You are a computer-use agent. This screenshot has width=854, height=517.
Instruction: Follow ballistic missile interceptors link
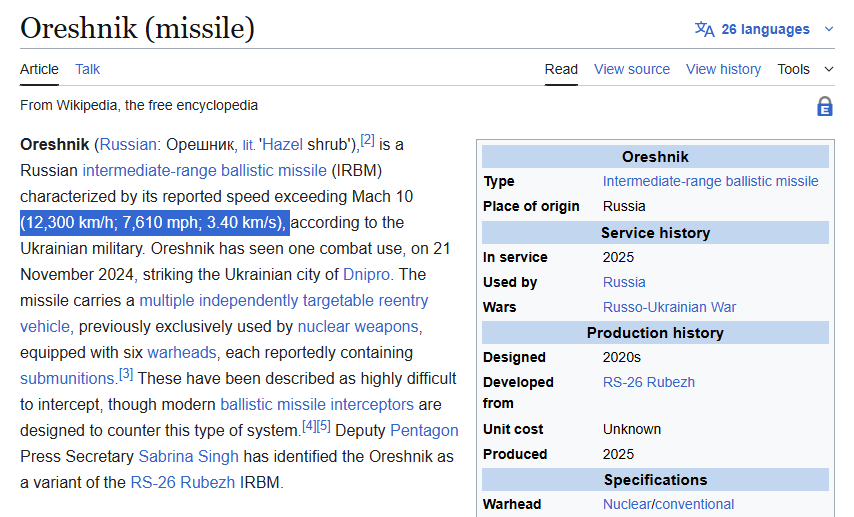[317, 404]
